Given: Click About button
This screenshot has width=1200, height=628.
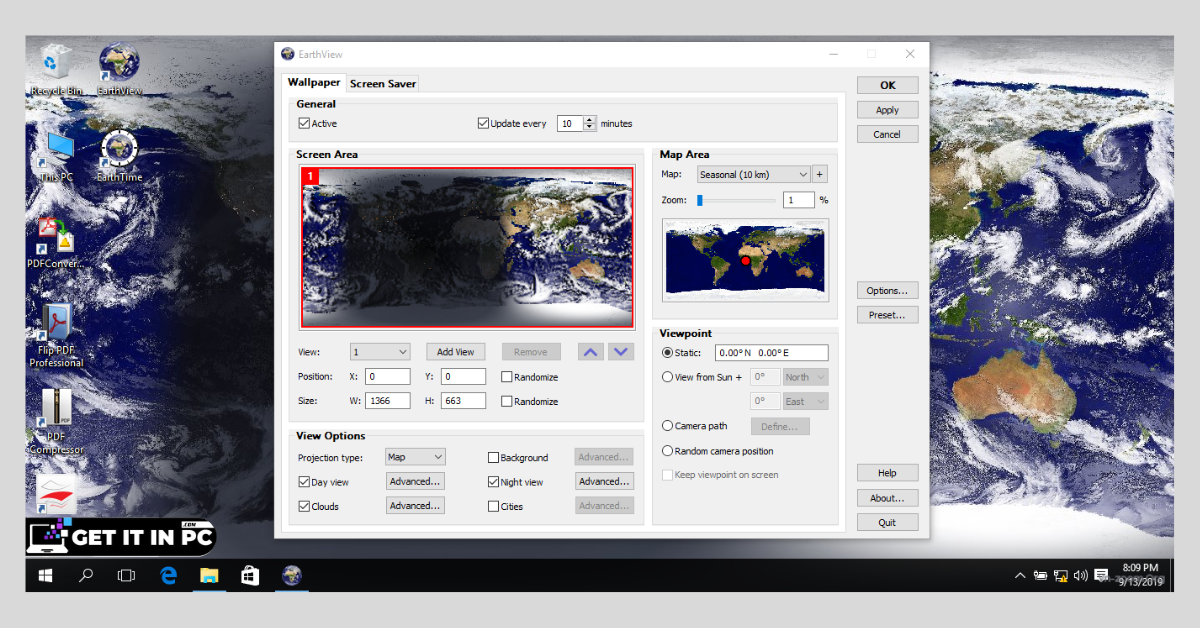Looking at the screenshot, I should (887, 498).
